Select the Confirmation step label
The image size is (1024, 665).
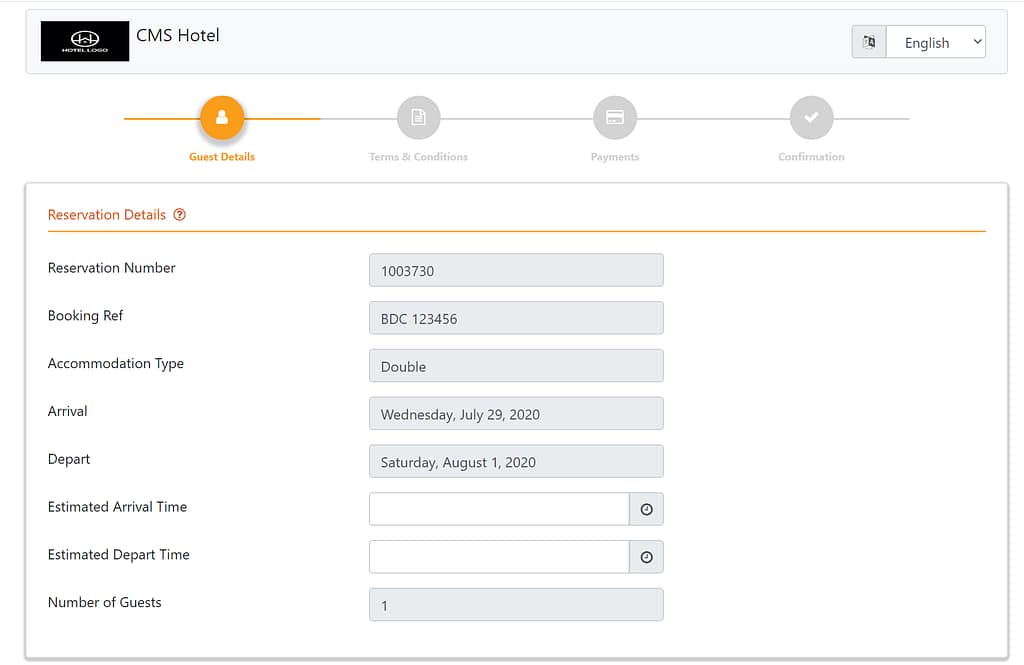(811, 156)
